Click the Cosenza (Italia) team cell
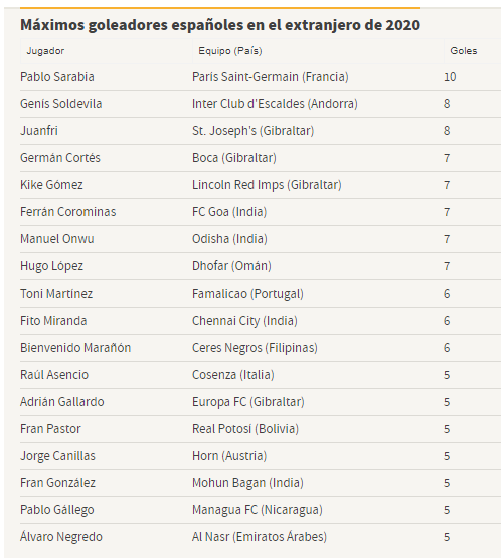The width and height of the screenshot is (501, 558). (233, 375)
